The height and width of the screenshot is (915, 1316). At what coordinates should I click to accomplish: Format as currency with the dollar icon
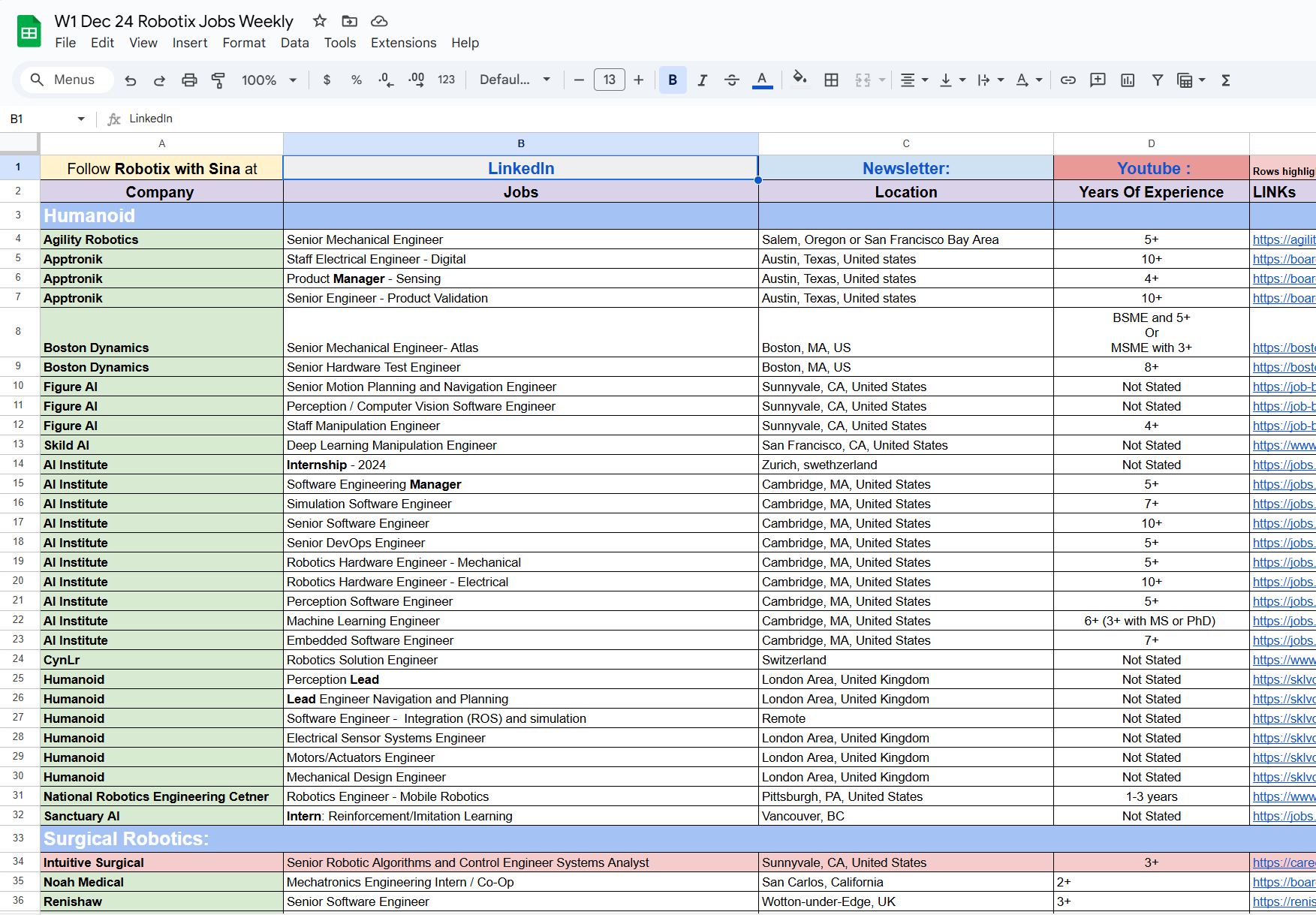coord(327,80)
